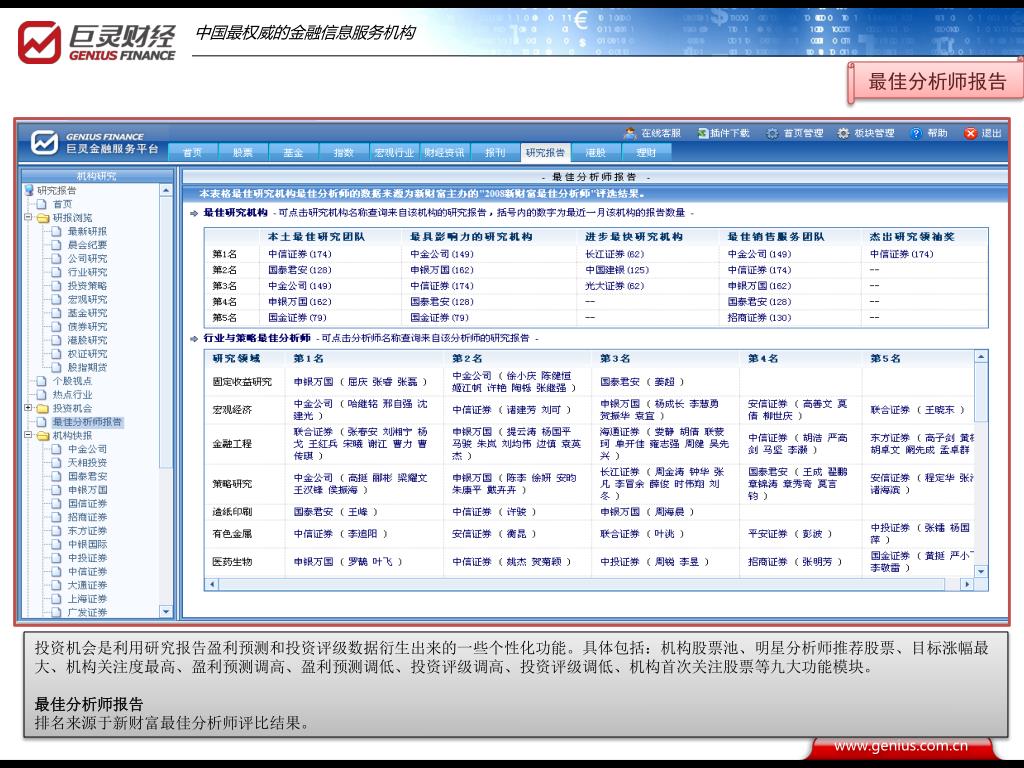Open the 报刊 tab
Screen dimensions: 1024x768
click(494, 152)
